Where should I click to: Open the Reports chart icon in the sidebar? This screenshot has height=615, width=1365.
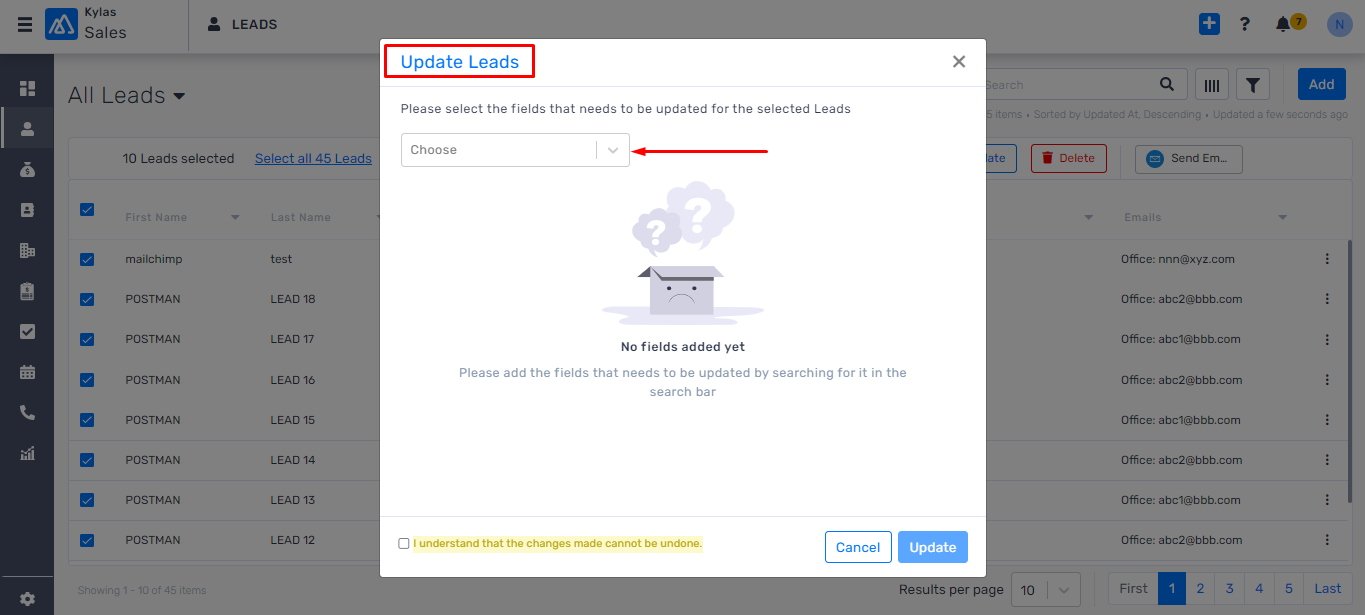click(x=27, y=453)
